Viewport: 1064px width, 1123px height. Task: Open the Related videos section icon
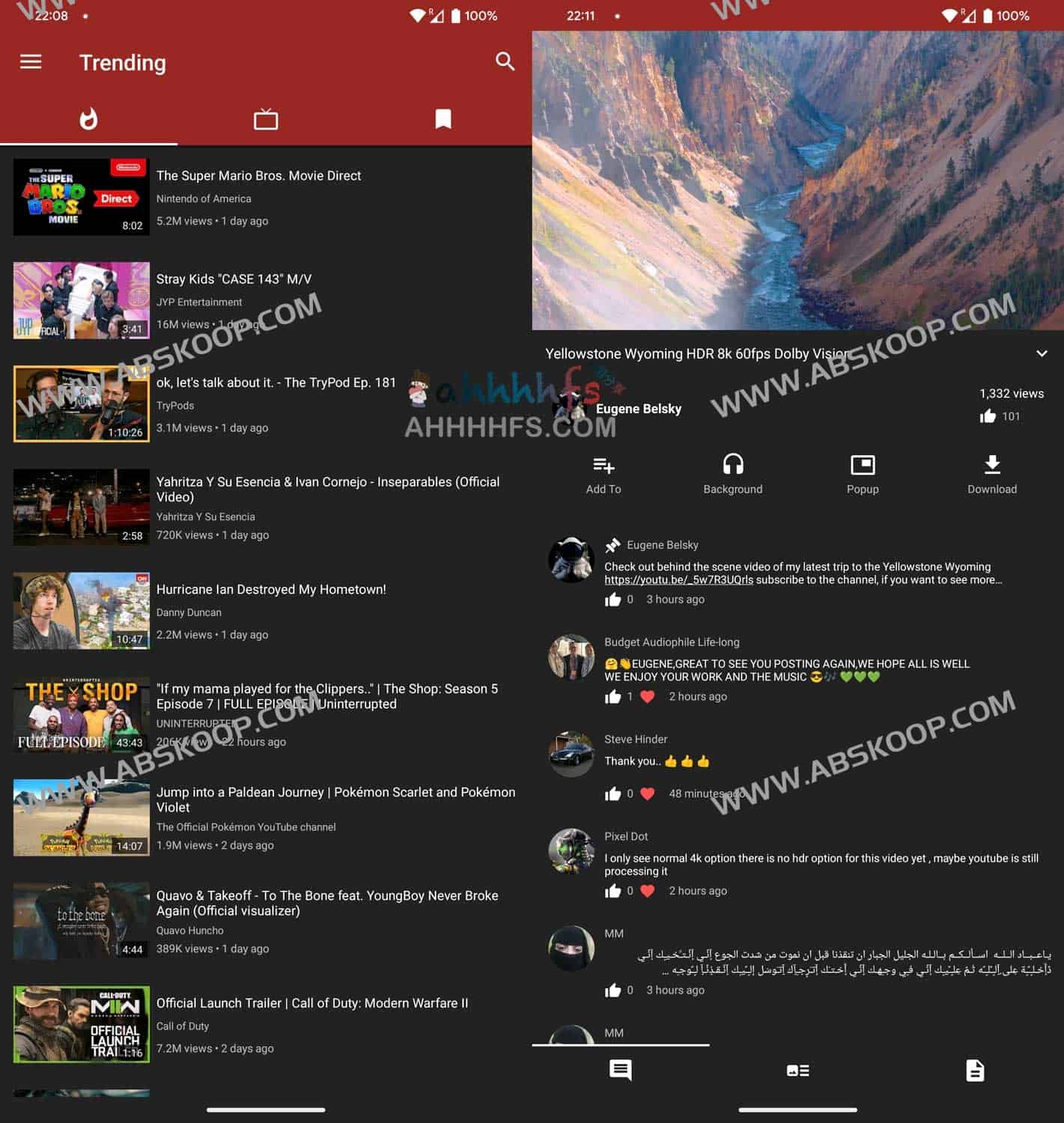coord(797,1070)
